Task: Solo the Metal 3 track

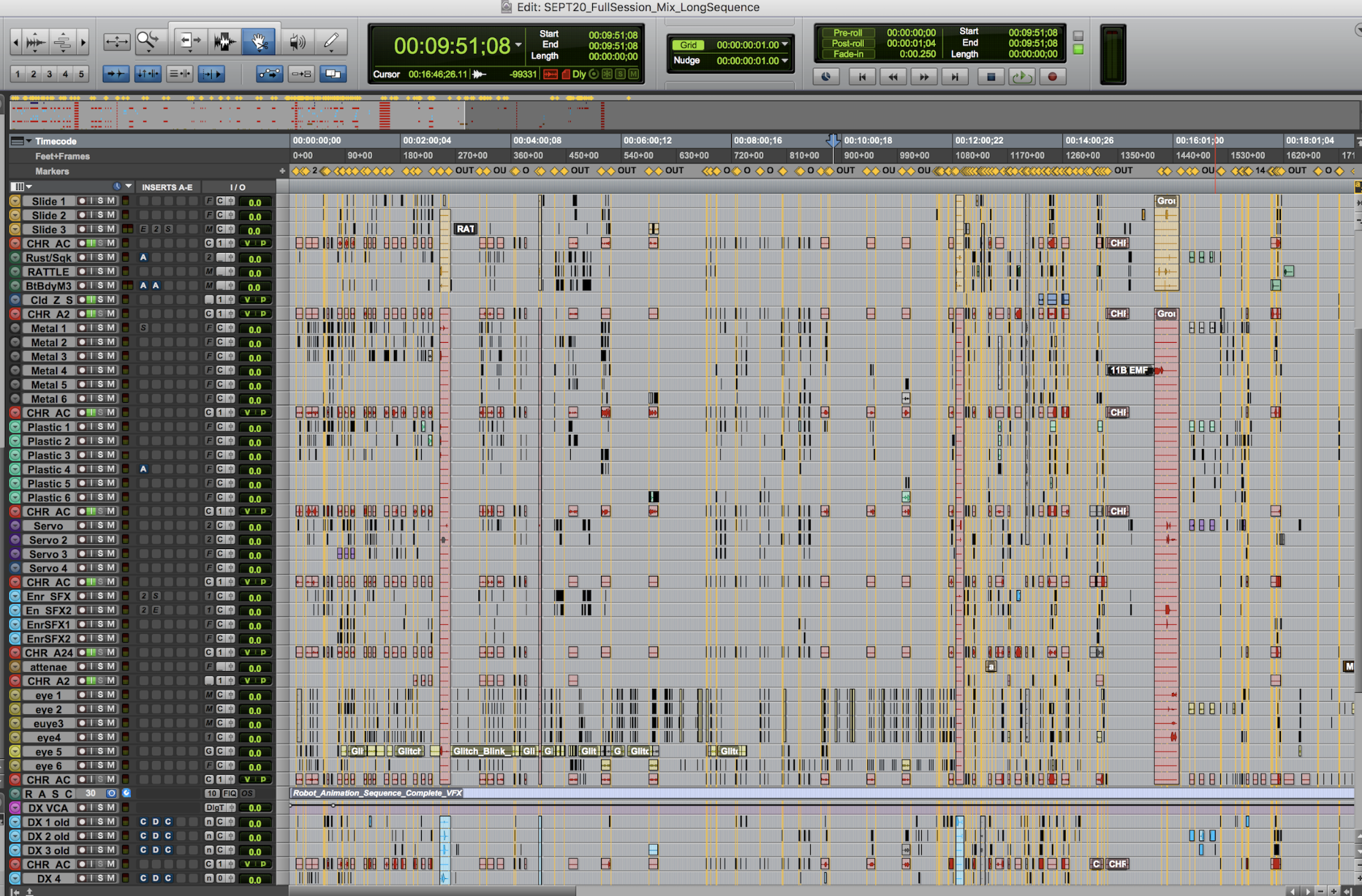Action: click(100, 356)
